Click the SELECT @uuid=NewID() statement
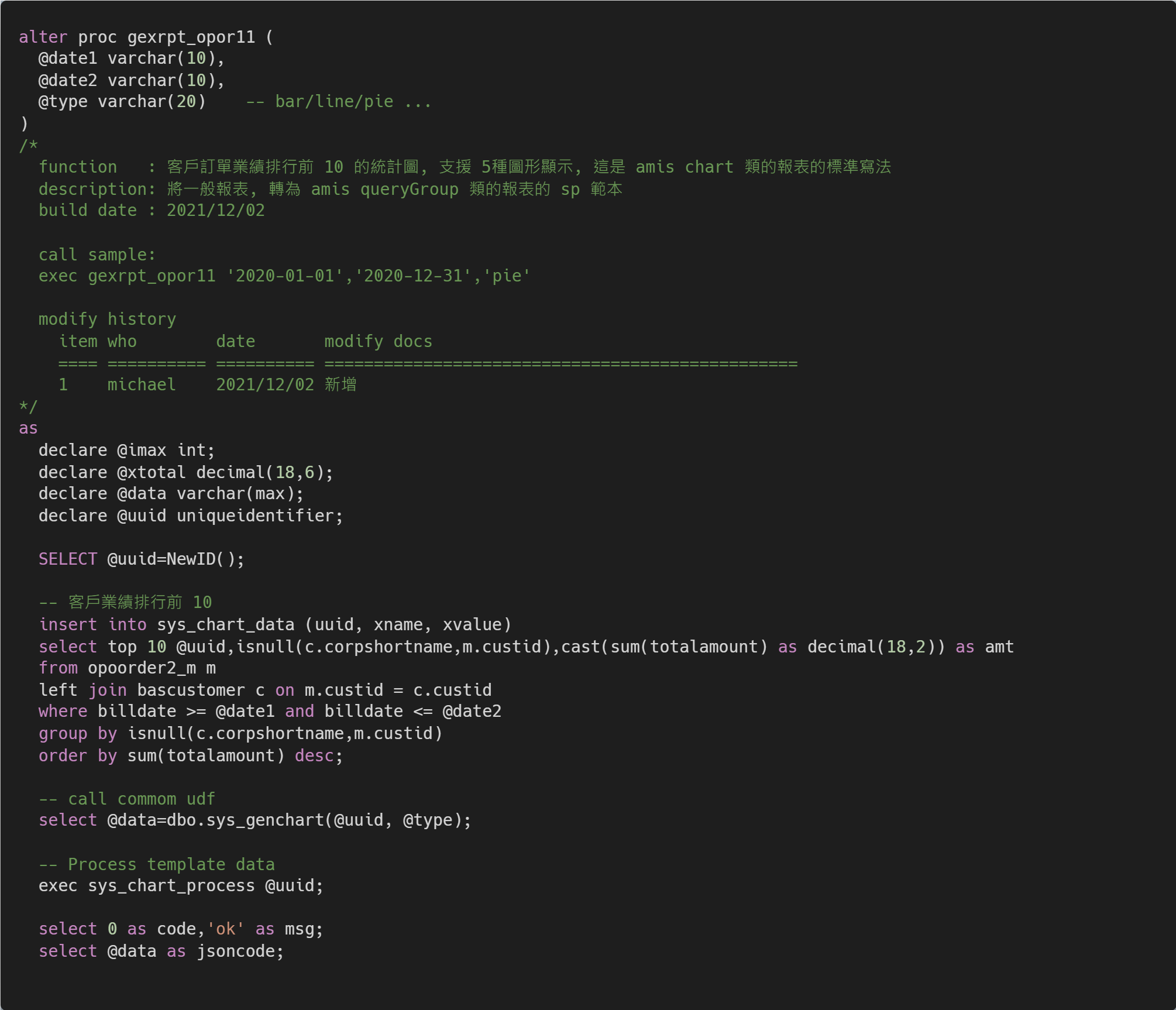Image resolution: width=1176 pixels, height=1010 pixels. pyautogui.click(x=141, y=559)
